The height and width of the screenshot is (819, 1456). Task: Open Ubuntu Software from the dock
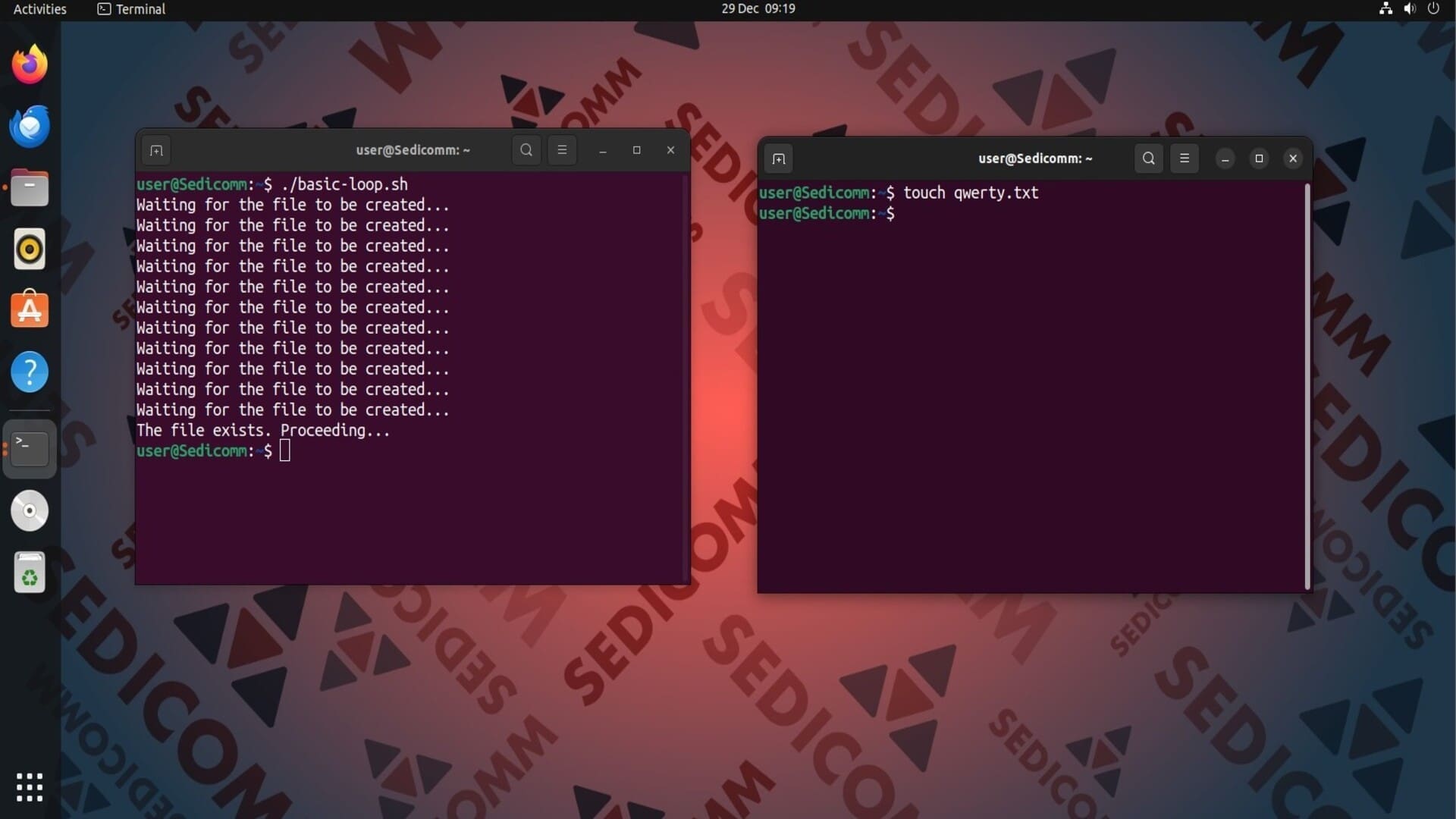30,311
